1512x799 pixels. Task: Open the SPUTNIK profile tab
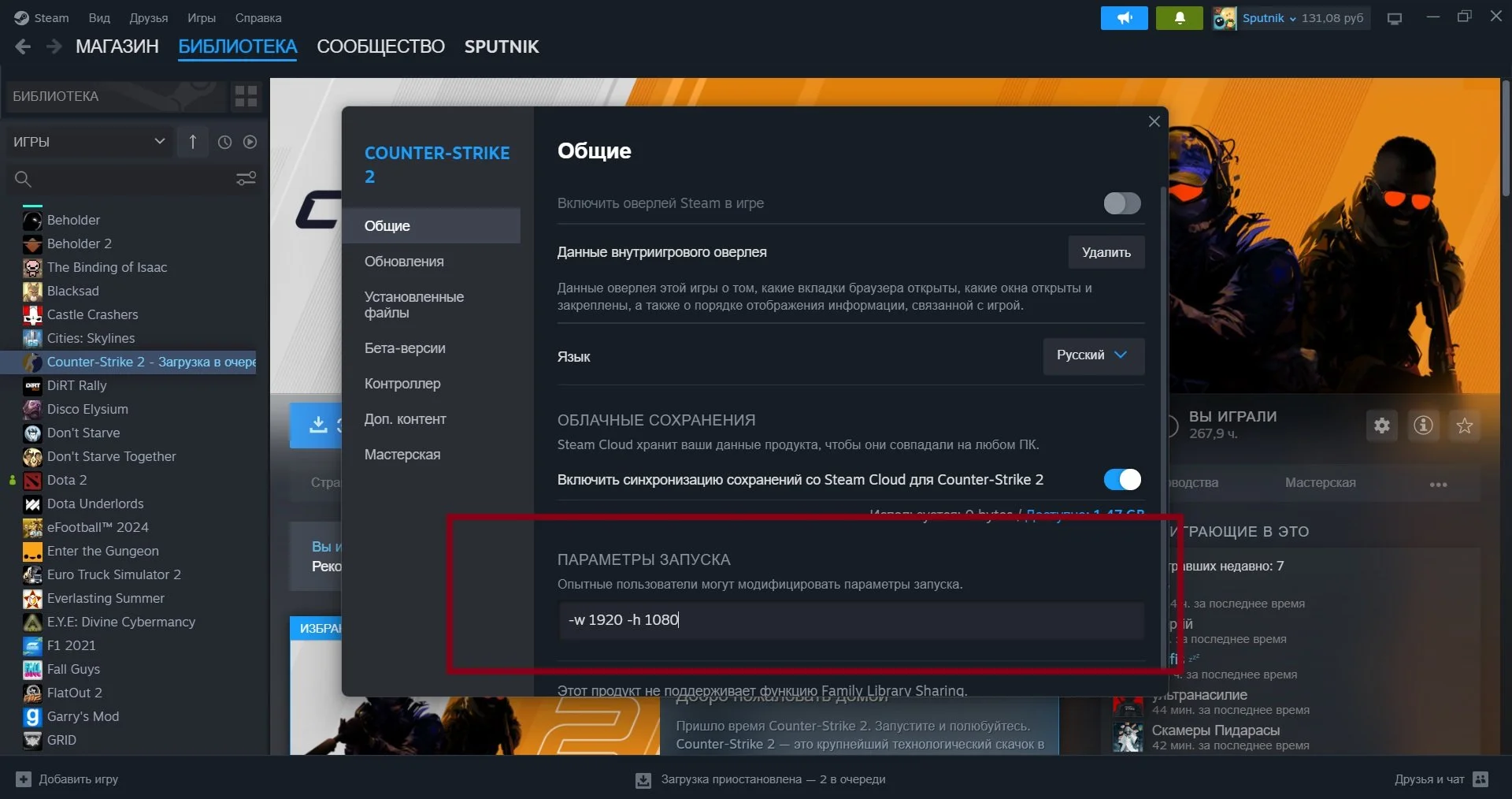502,46
